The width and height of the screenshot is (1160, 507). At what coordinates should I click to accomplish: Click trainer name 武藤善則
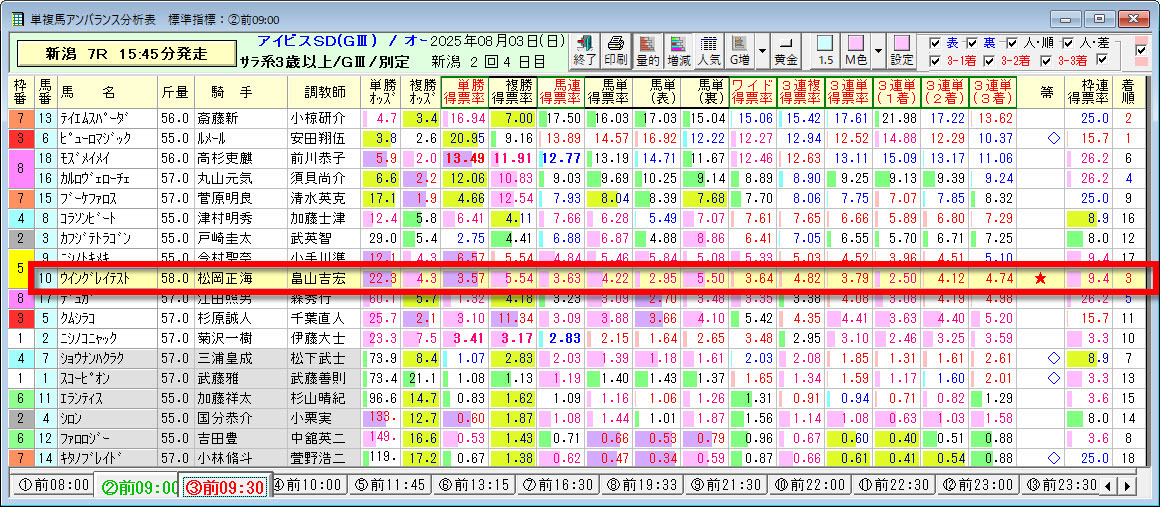tap(319, 378)
